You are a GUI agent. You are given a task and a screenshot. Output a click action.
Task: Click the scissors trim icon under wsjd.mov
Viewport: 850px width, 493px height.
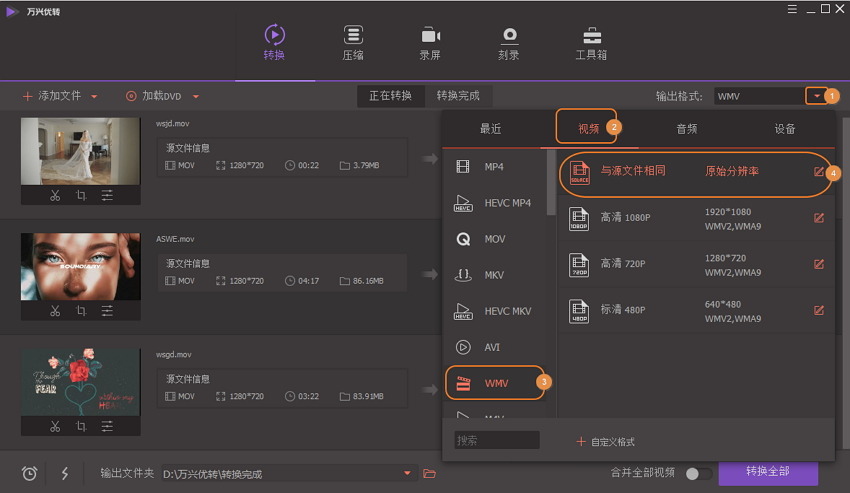coord(55,195)
